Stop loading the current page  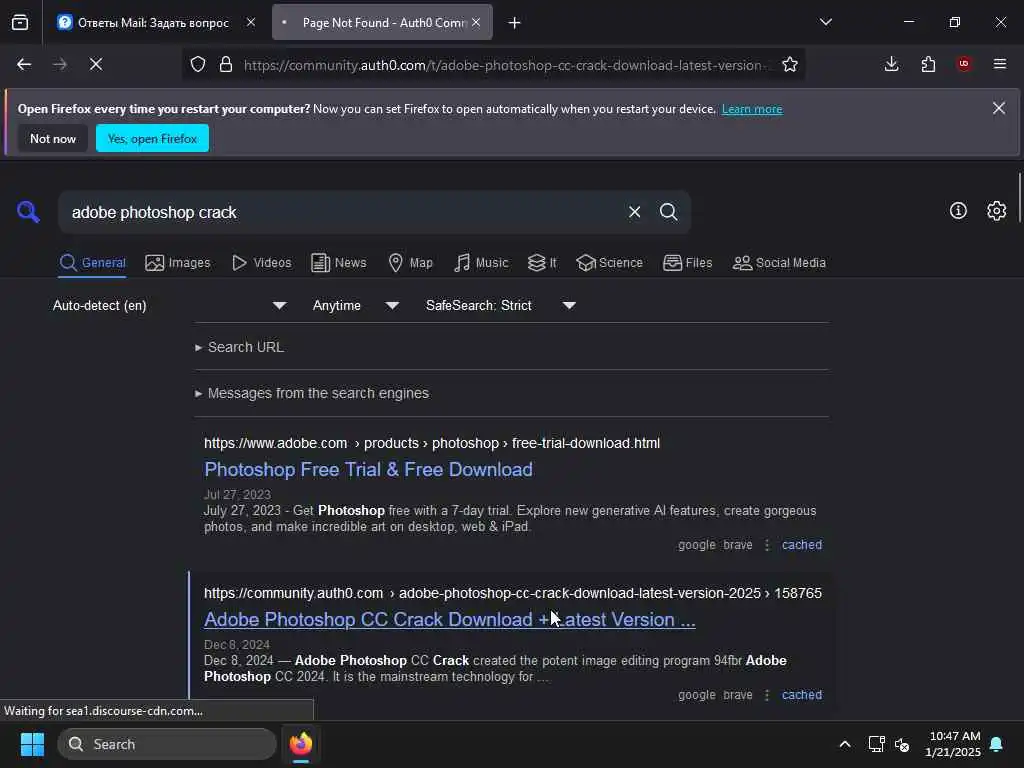[x=96, y=64]
